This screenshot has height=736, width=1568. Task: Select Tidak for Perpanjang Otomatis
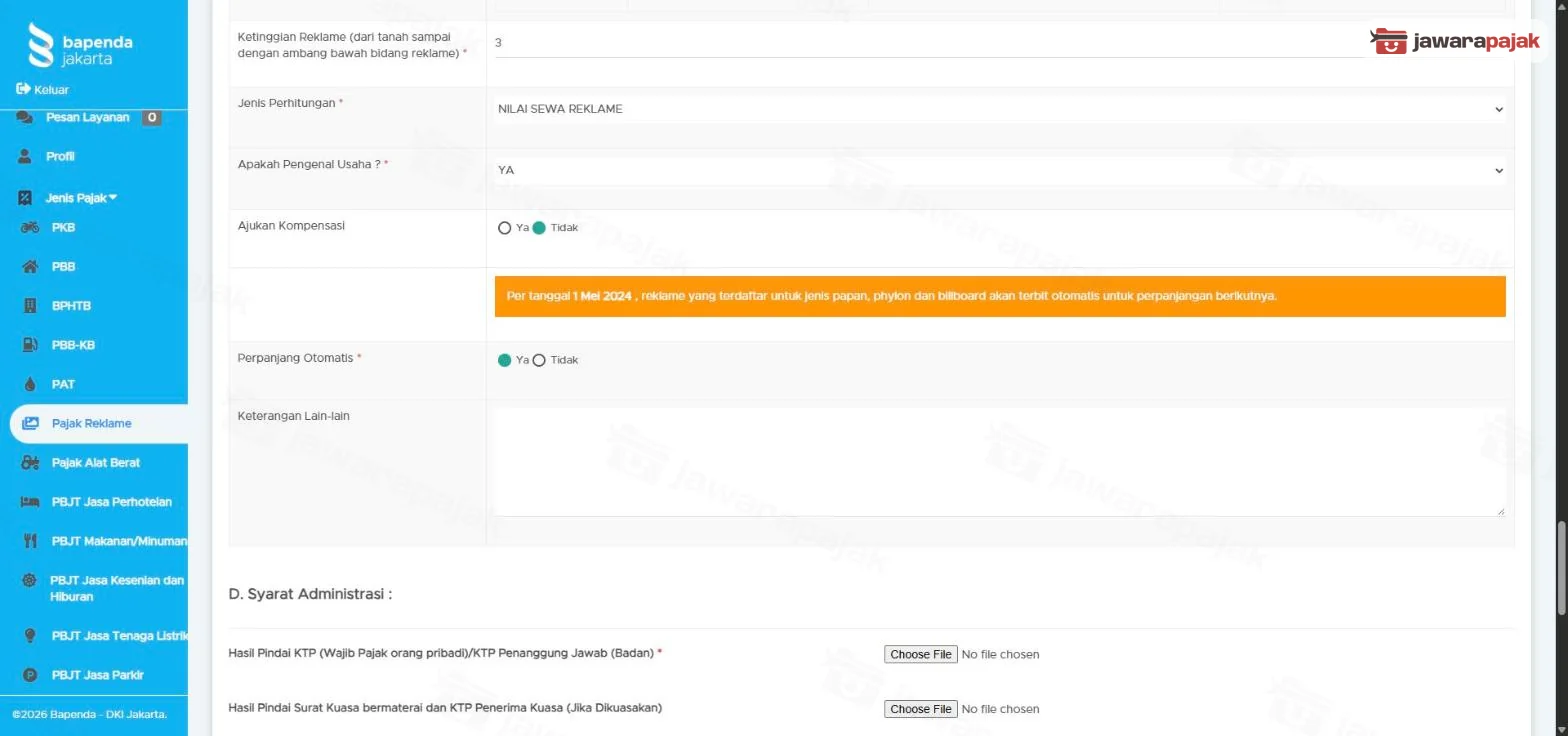(x=539, y=360)
